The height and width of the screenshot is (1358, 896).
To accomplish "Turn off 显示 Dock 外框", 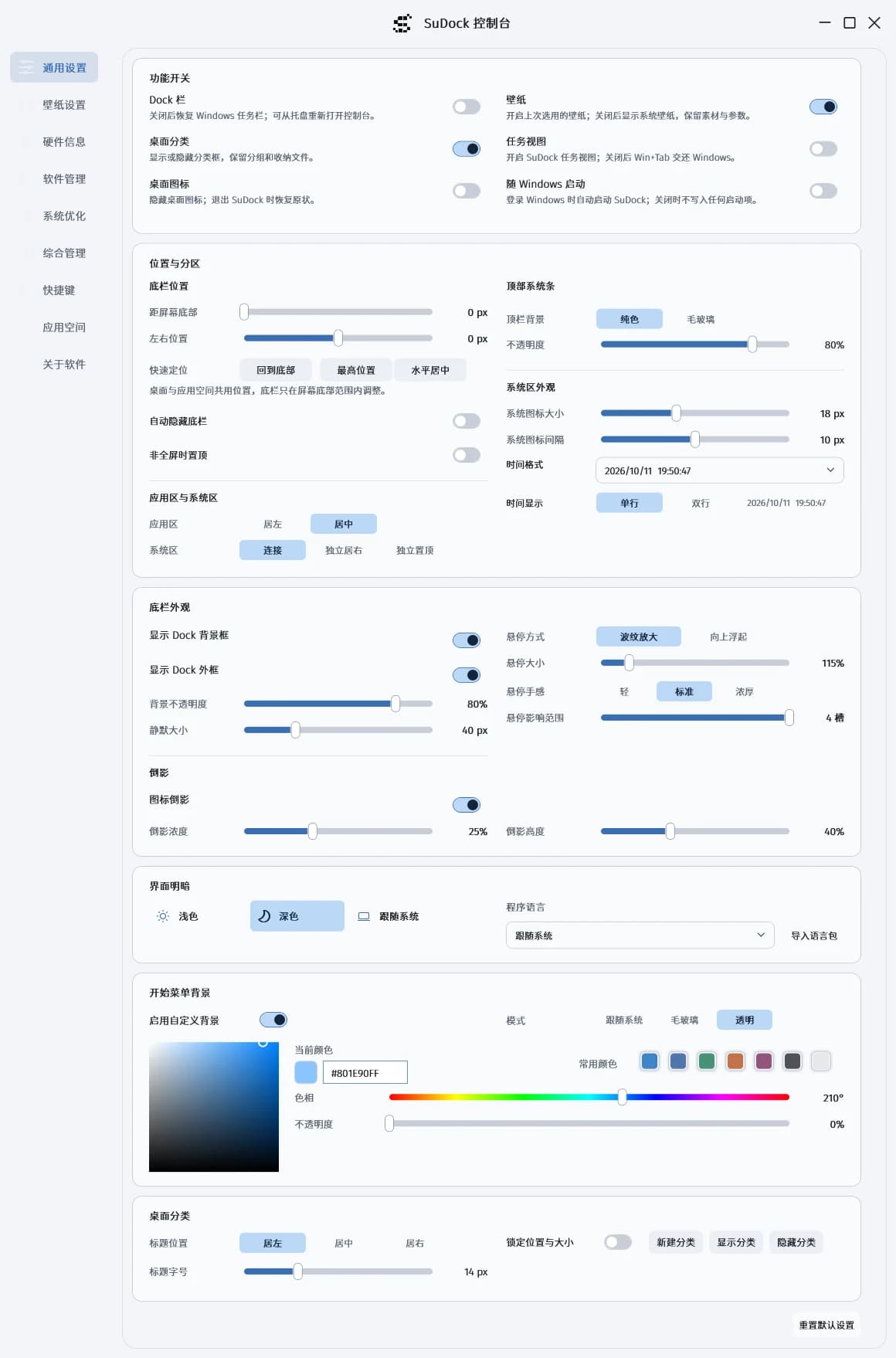I will (x=467, y=675).
